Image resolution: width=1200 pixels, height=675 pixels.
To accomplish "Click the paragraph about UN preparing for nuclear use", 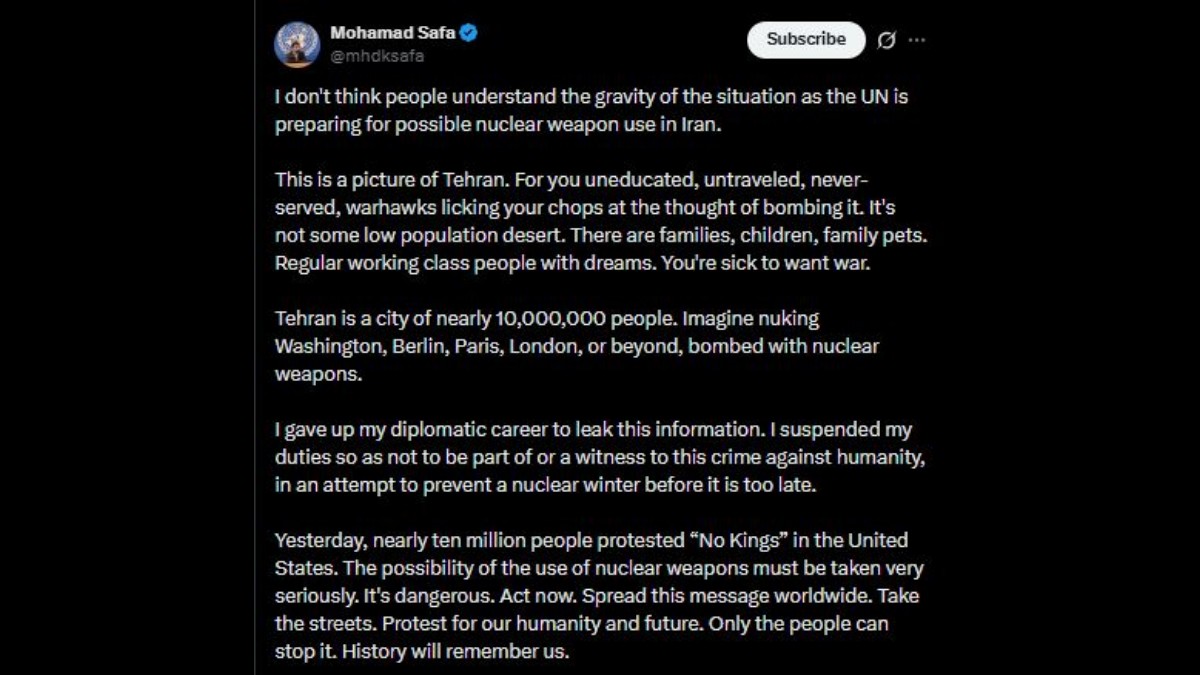I will click(591, 111).
